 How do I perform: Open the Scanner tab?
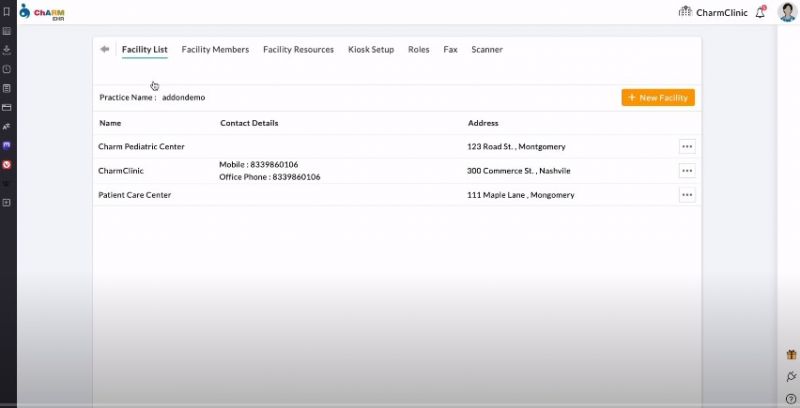pyautogui.click(x=487, y=49)
